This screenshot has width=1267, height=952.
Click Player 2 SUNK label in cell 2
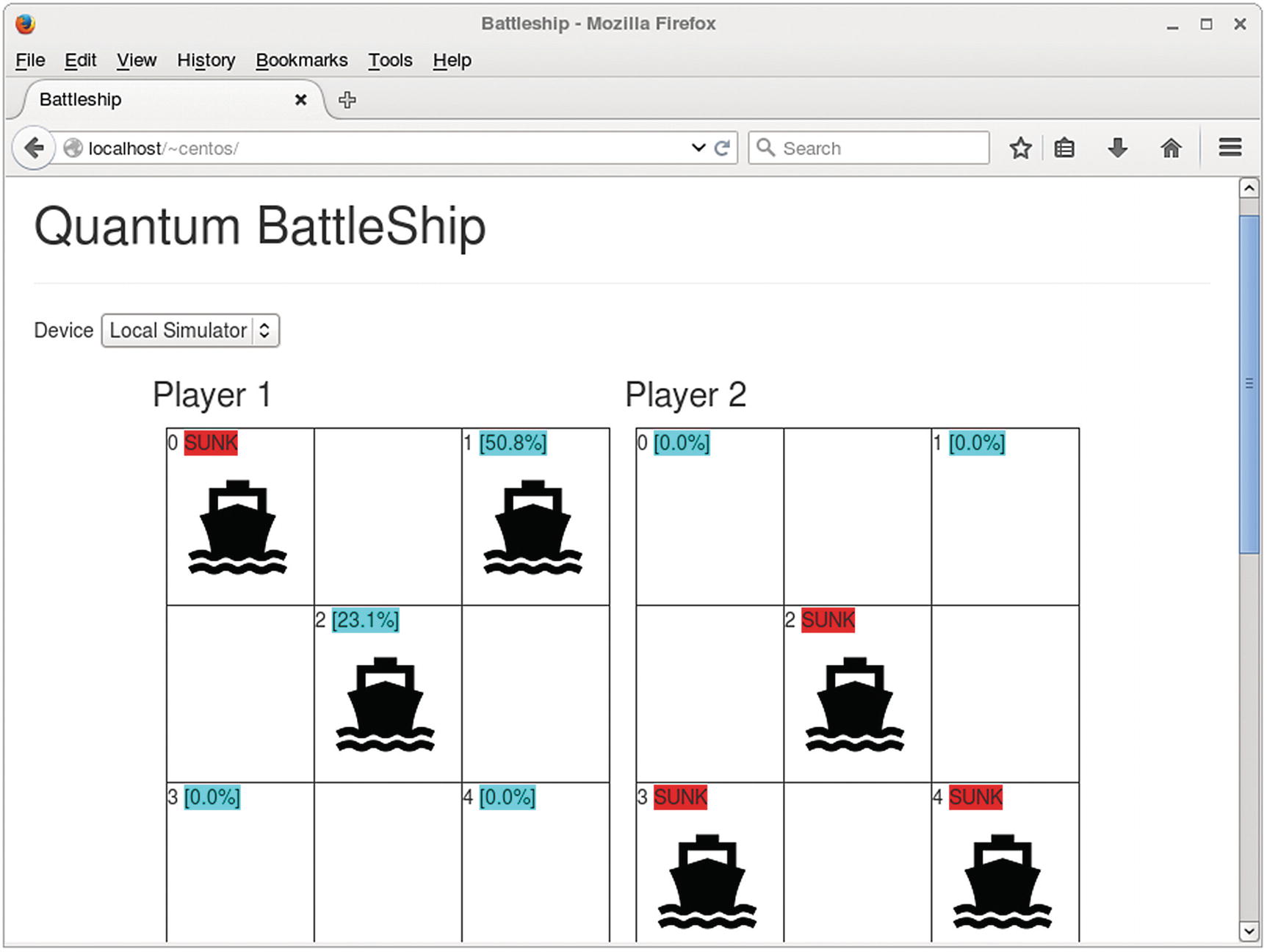click(x=828, y=620)
